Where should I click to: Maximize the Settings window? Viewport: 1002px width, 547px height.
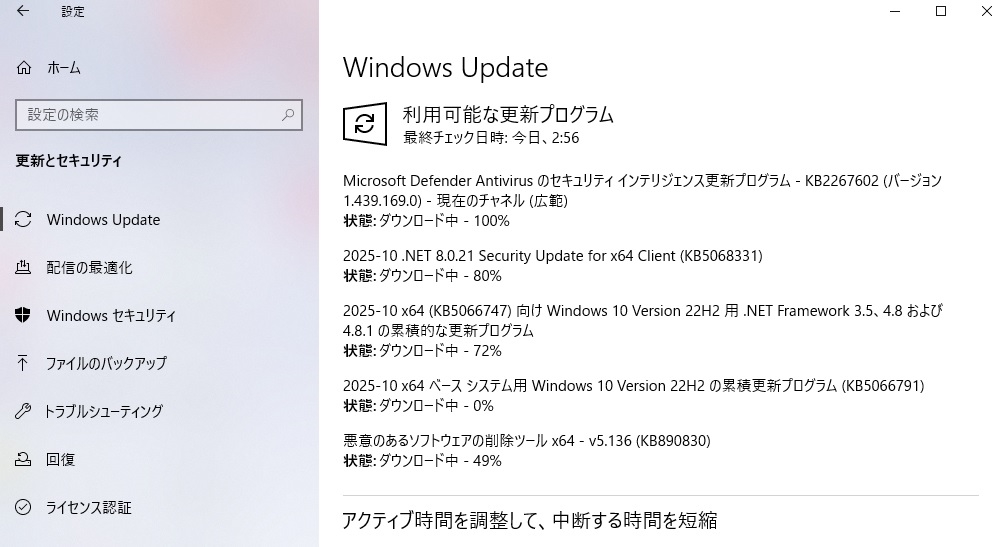coord(940,12)
